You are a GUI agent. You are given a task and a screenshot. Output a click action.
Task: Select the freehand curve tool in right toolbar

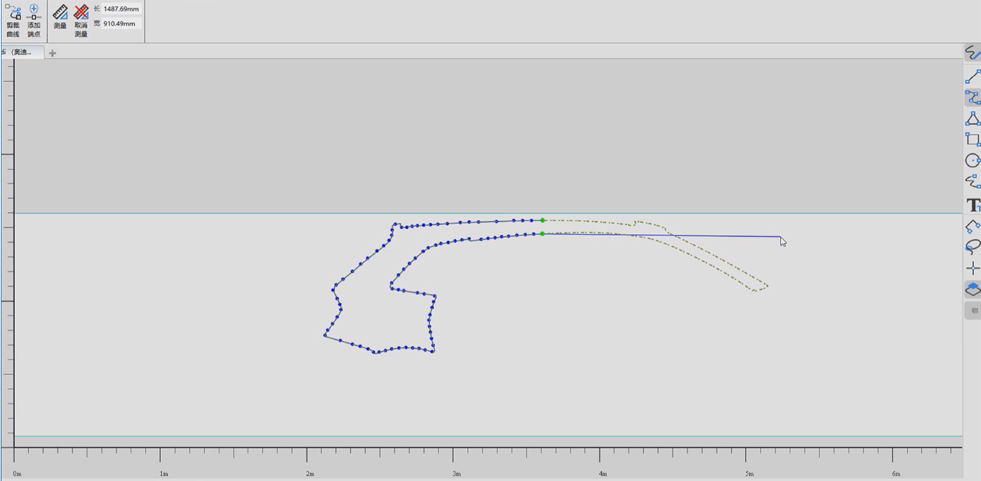pos(972,53)
